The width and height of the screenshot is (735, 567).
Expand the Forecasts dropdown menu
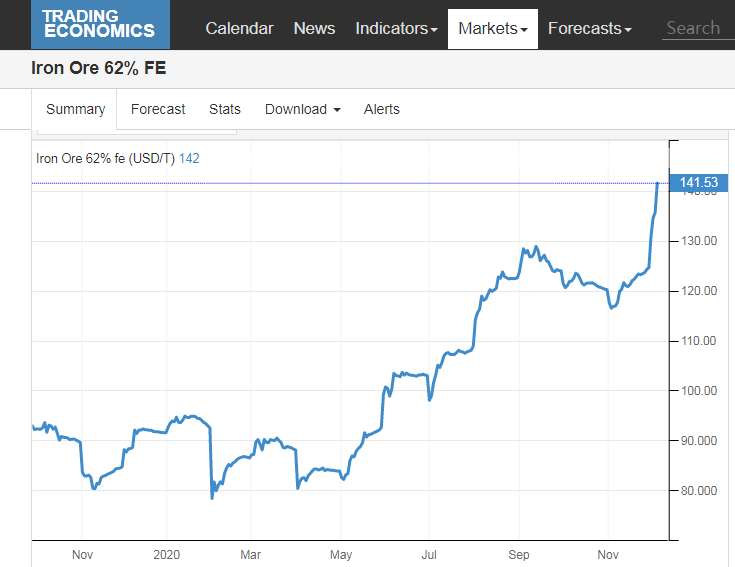point(589,28)
